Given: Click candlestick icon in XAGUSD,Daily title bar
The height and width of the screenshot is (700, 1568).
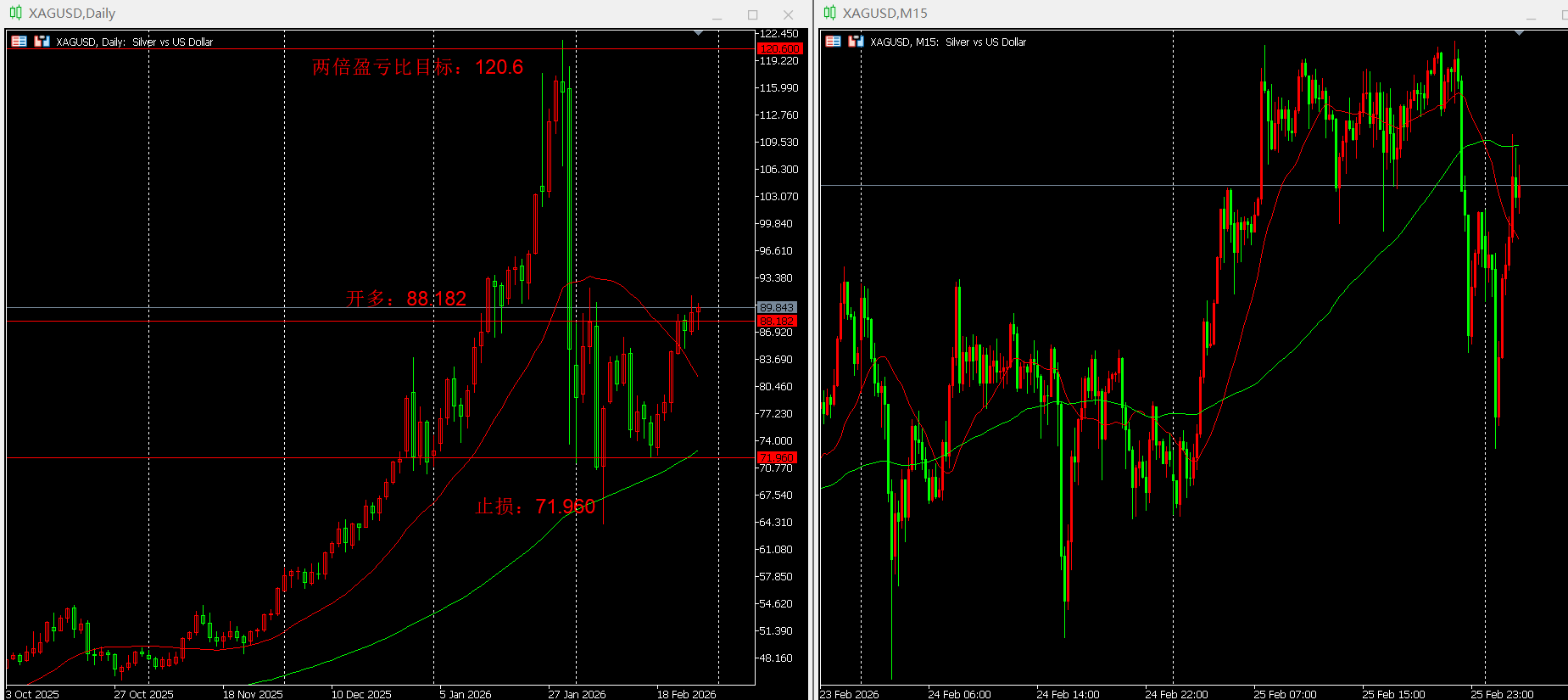Looking at the screenshot, I should (x=15, y=13).
